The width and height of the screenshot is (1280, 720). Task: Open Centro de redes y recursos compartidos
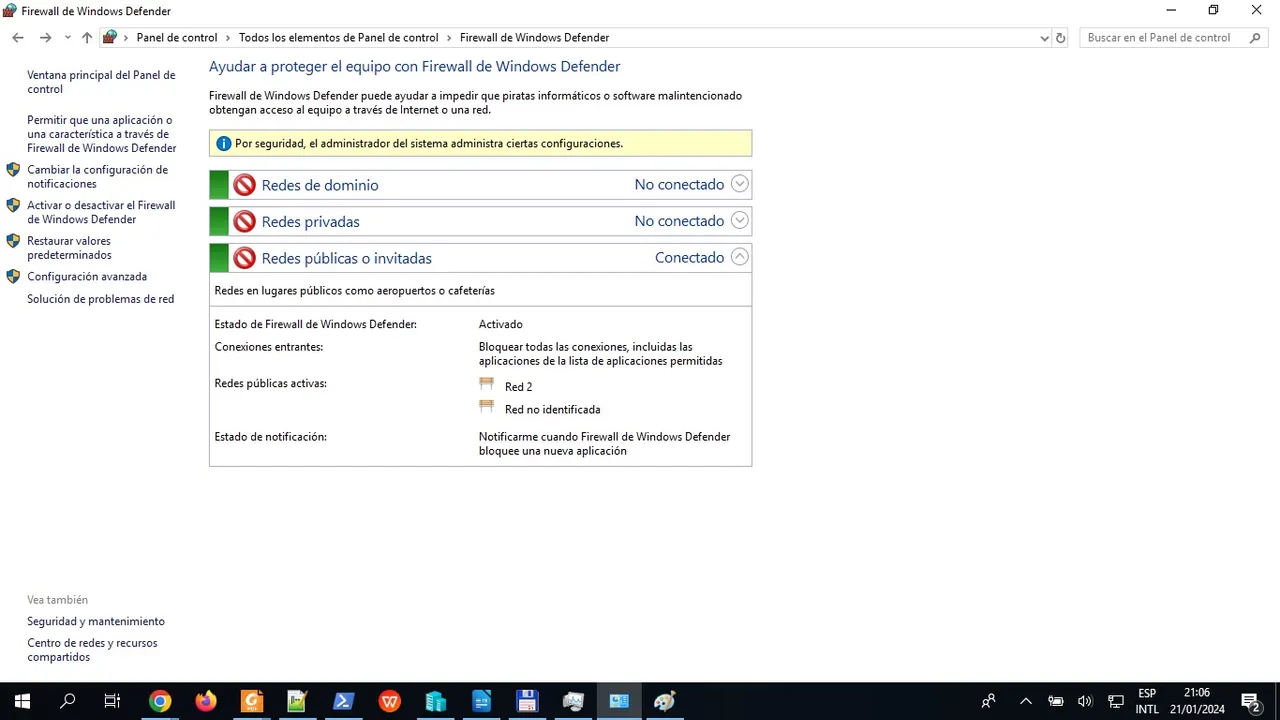pyautogui.click(x=92, y=650)
